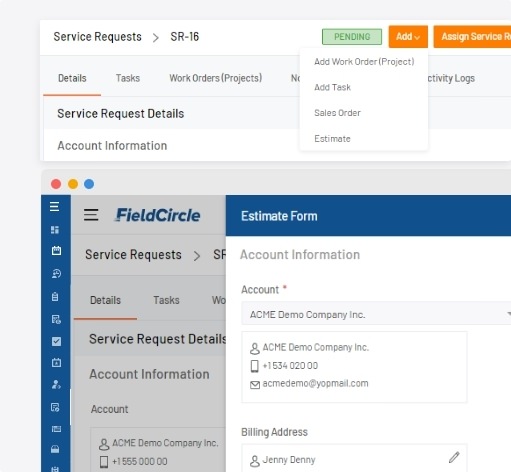Select the Tasks tab in the lower window
Screen dimensions: 511x472
tap(166, 300)
